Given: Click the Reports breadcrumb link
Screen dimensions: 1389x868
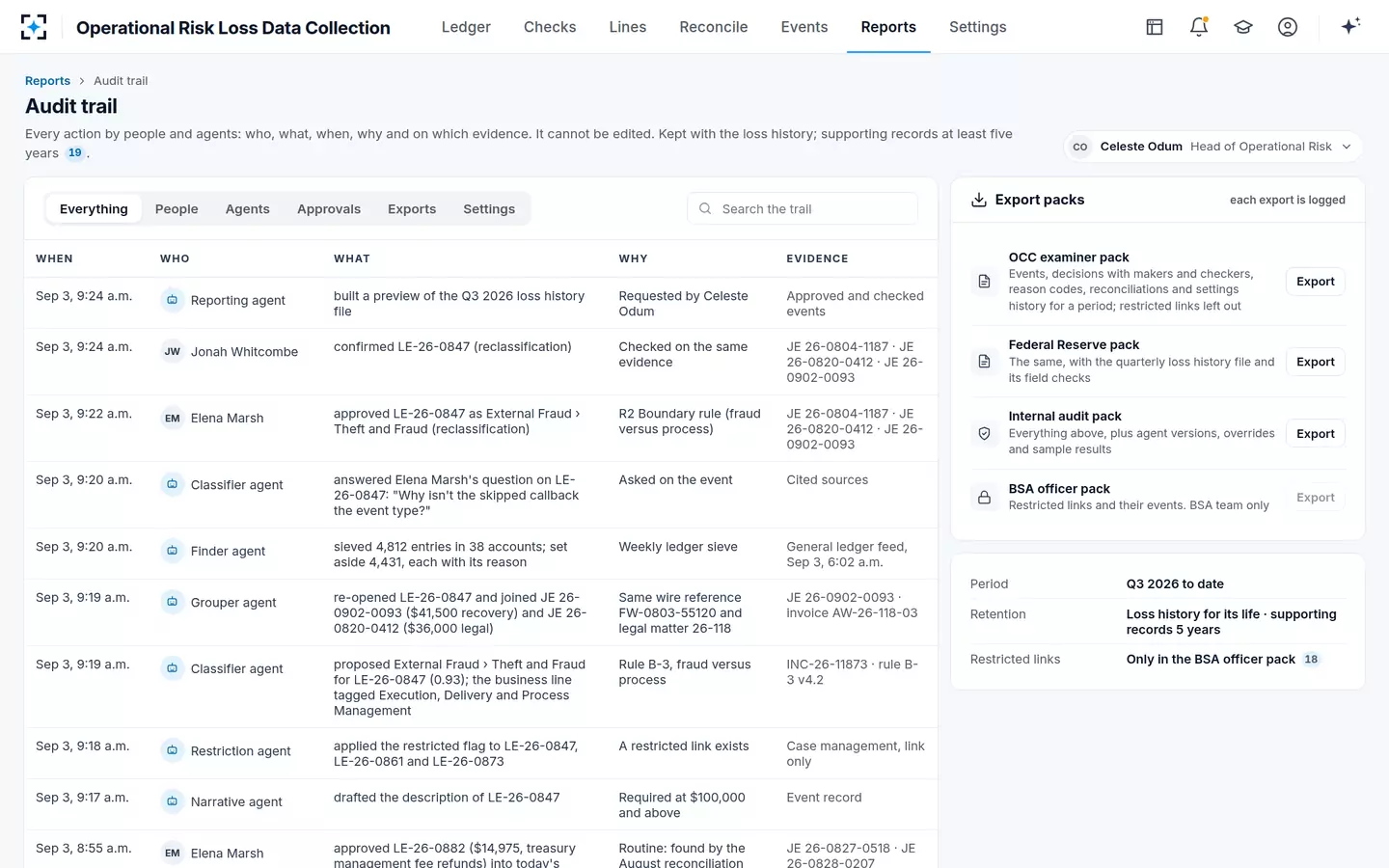Looking at the screenshot, I should pyautogui.click(x=47, y=81).
